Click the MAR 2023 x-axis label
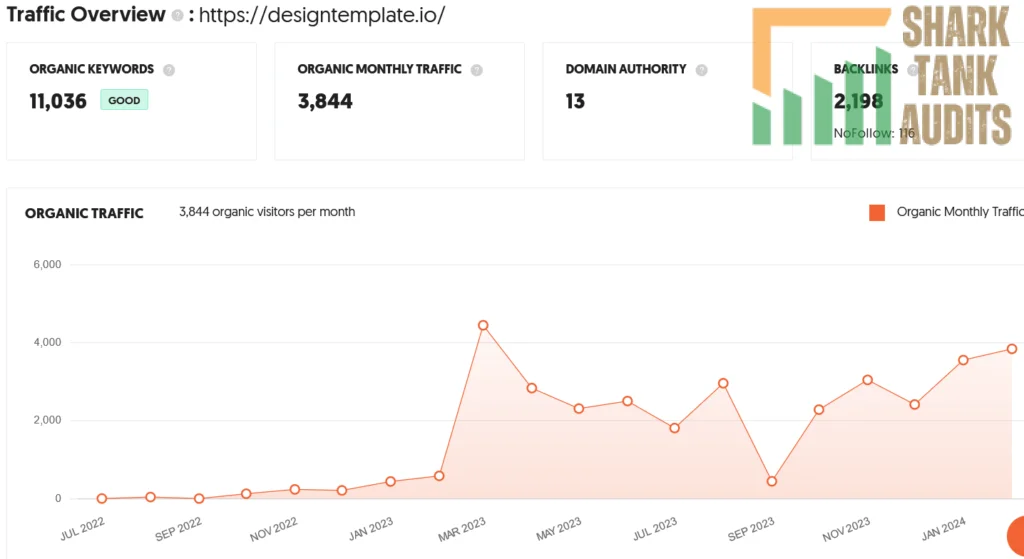Viewport: 1024px width, 559px height. (462, 528)
